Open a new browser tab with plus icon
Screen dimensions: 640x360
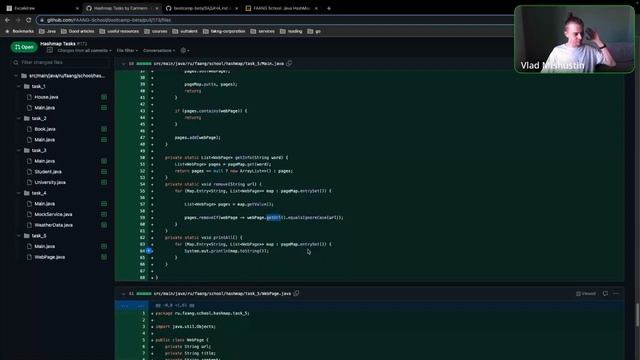329,8
